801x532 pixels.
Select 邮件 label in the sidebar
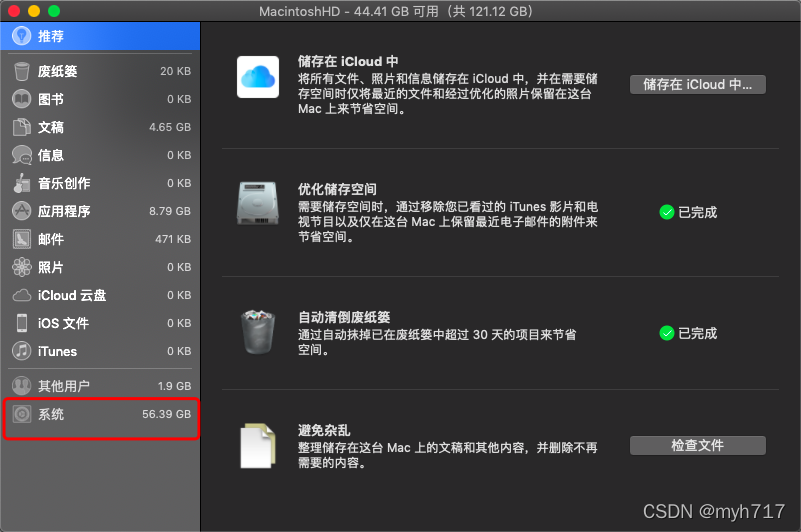51,239
